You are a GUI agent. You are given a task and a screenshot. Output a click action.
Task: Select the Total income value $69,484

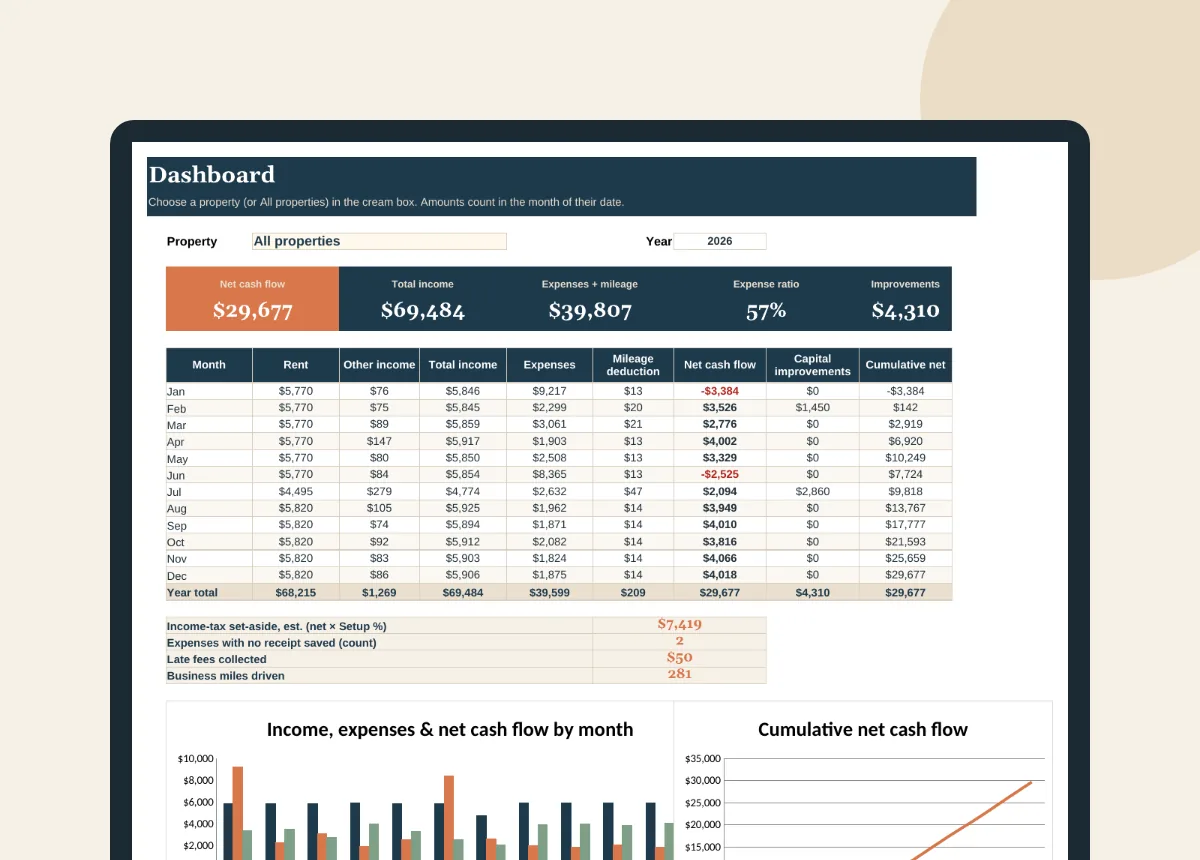click(423, 310)
